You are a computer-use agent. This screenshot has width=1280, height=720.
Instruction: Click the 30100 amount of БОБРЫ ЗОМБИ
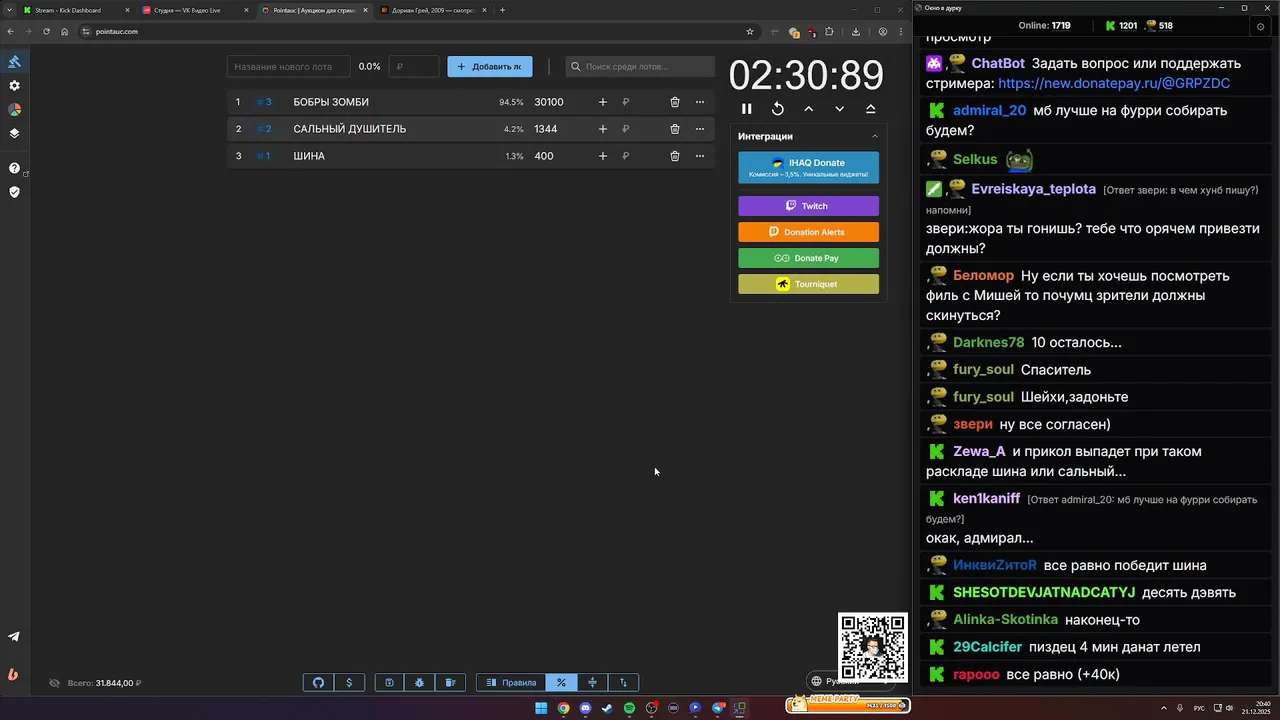[549, 102]
